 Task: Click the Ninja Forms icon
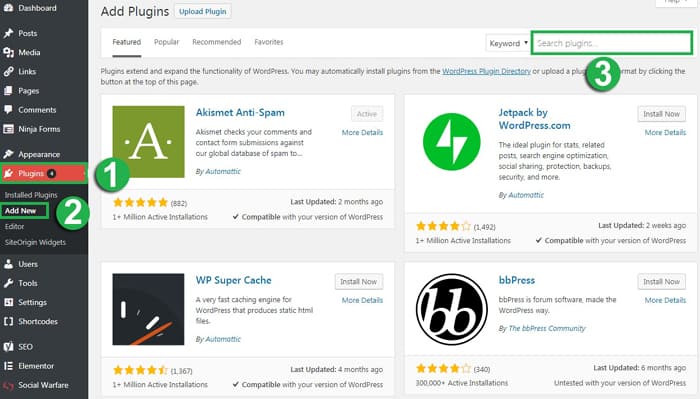point(8,129)
